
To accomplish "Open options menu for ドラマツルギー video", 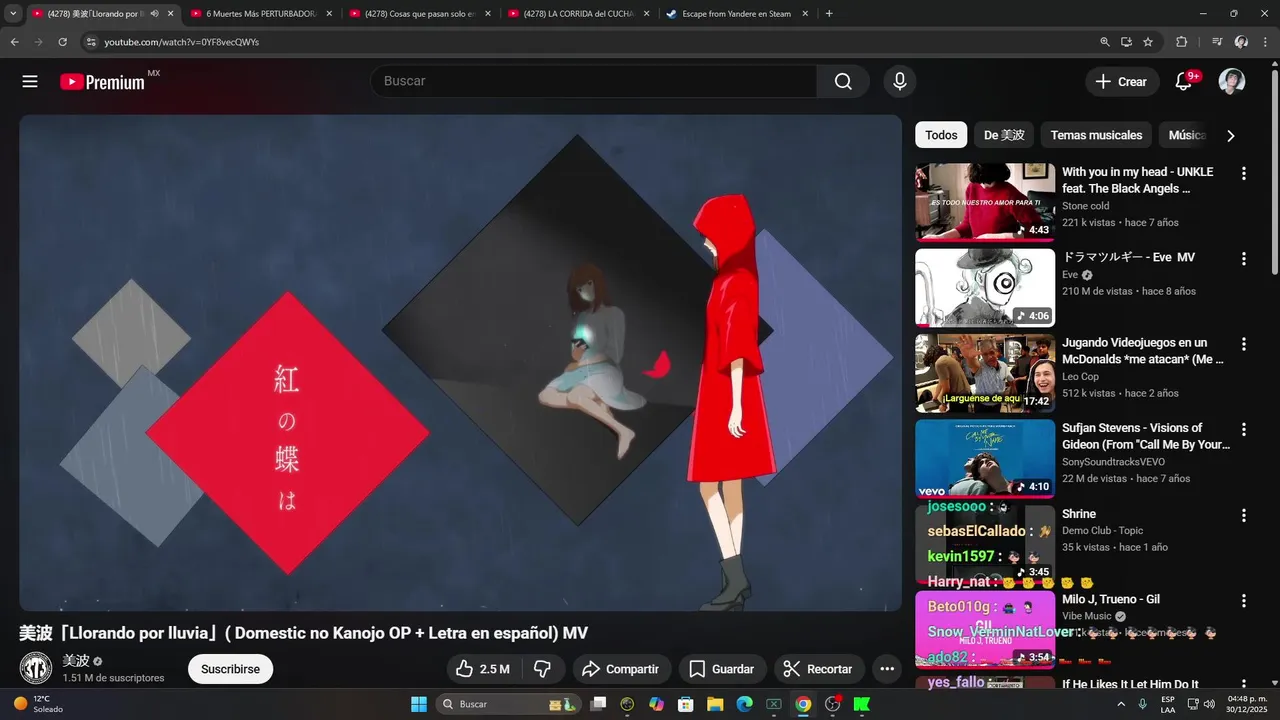I will tap(1244, 258).
